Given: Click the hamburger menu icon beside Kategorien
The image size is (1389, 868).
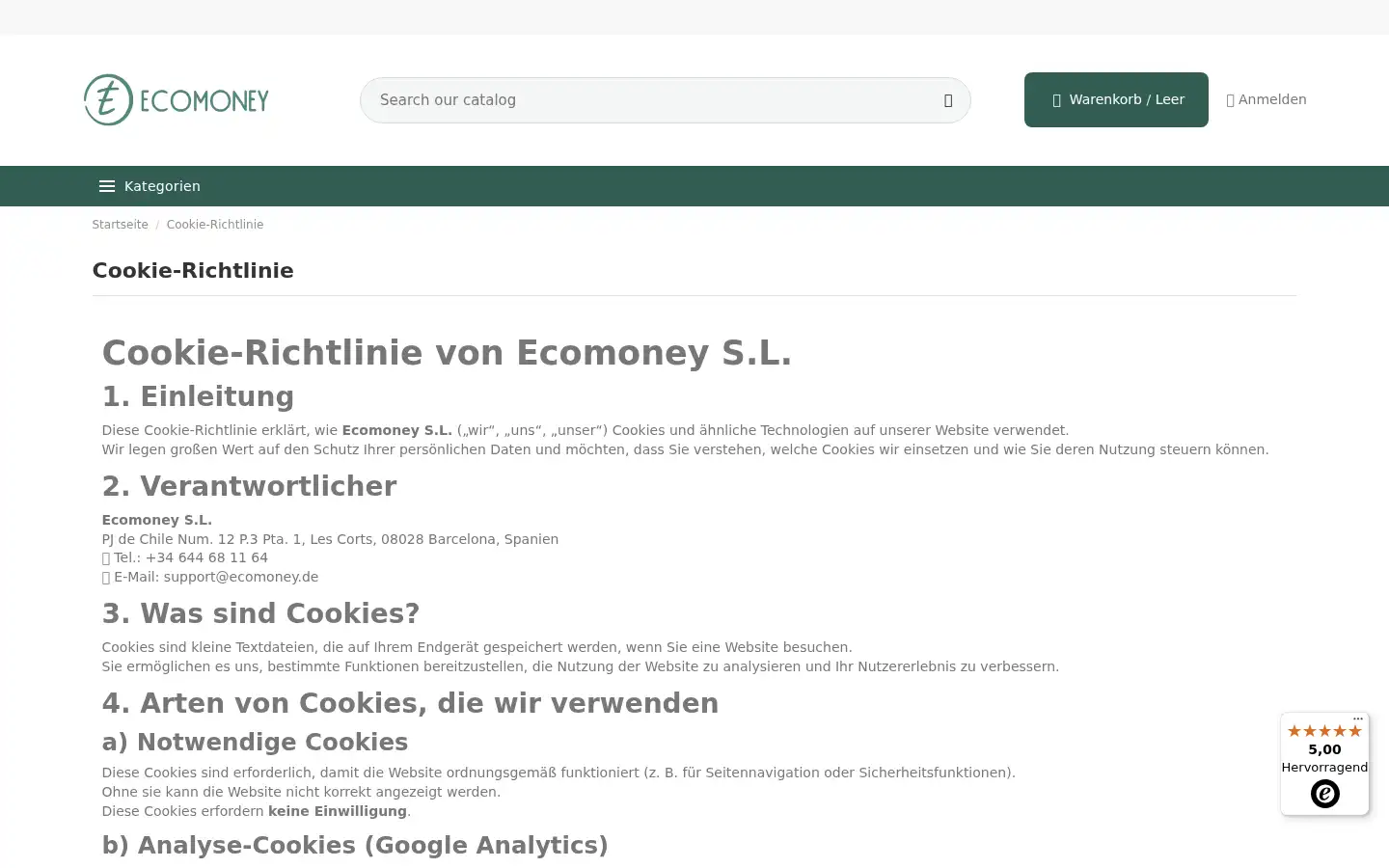Looking at the screenshot, I should coord(107,186).
